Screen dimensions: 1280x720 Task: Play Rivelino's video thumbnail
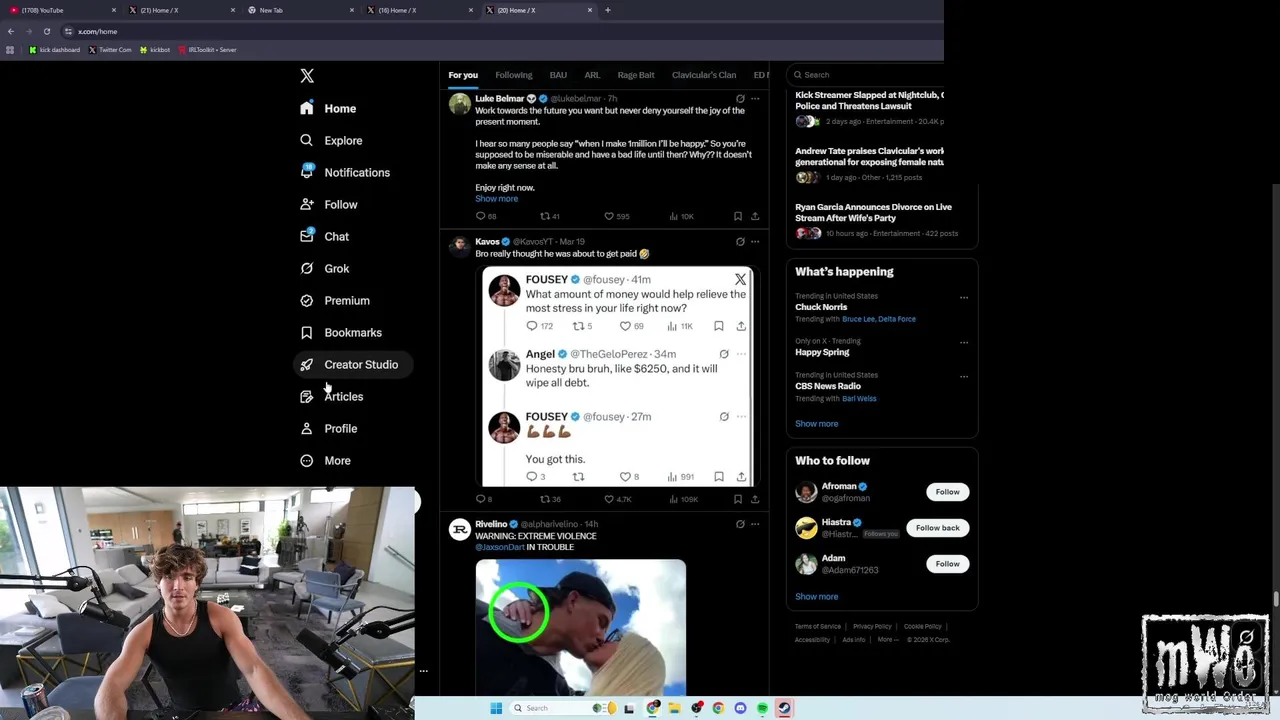581,627
